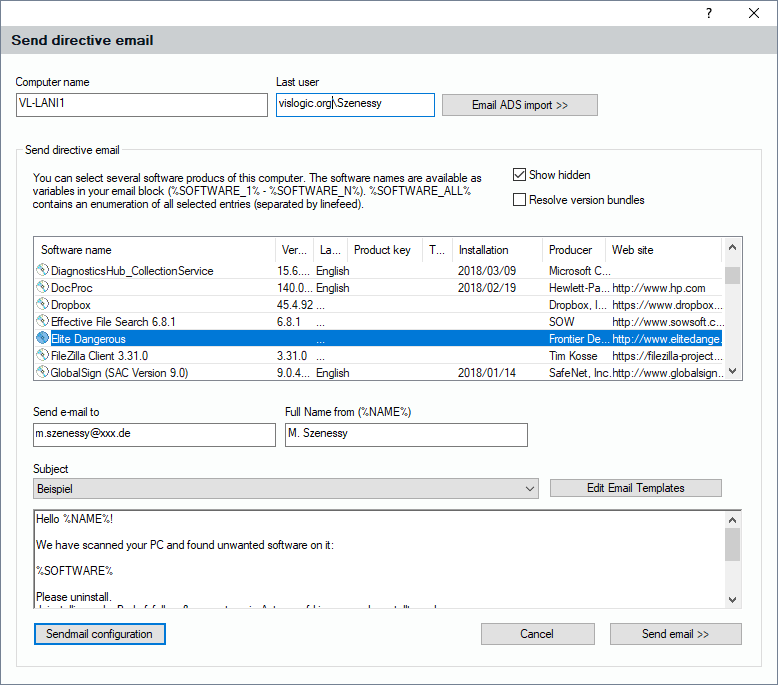Click the DocProc row icon
778x685 pixels.
tap(42, 288)
